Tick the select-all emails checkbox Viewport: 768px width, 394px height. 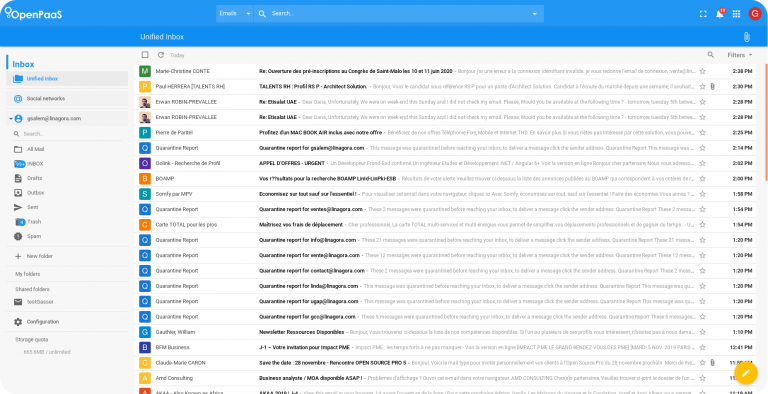tap(145, 55)
